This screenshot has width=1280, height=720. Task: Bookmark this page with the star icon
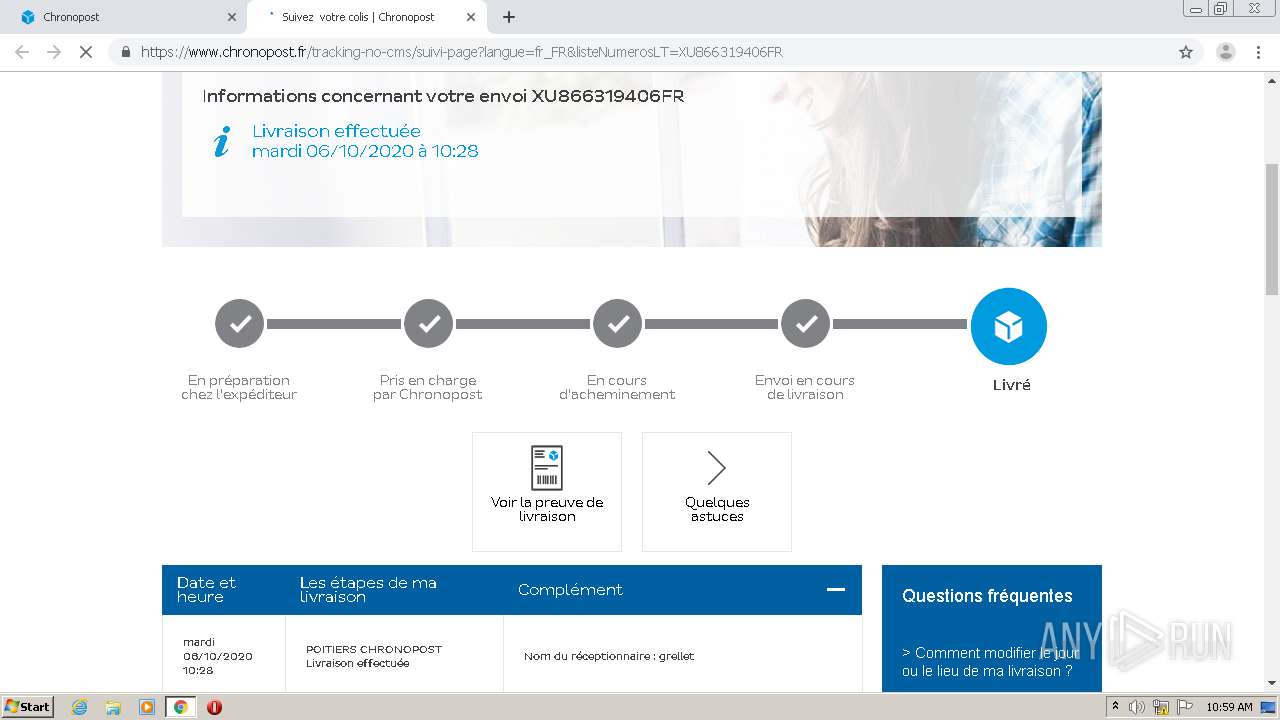[x=1186, y=52]
